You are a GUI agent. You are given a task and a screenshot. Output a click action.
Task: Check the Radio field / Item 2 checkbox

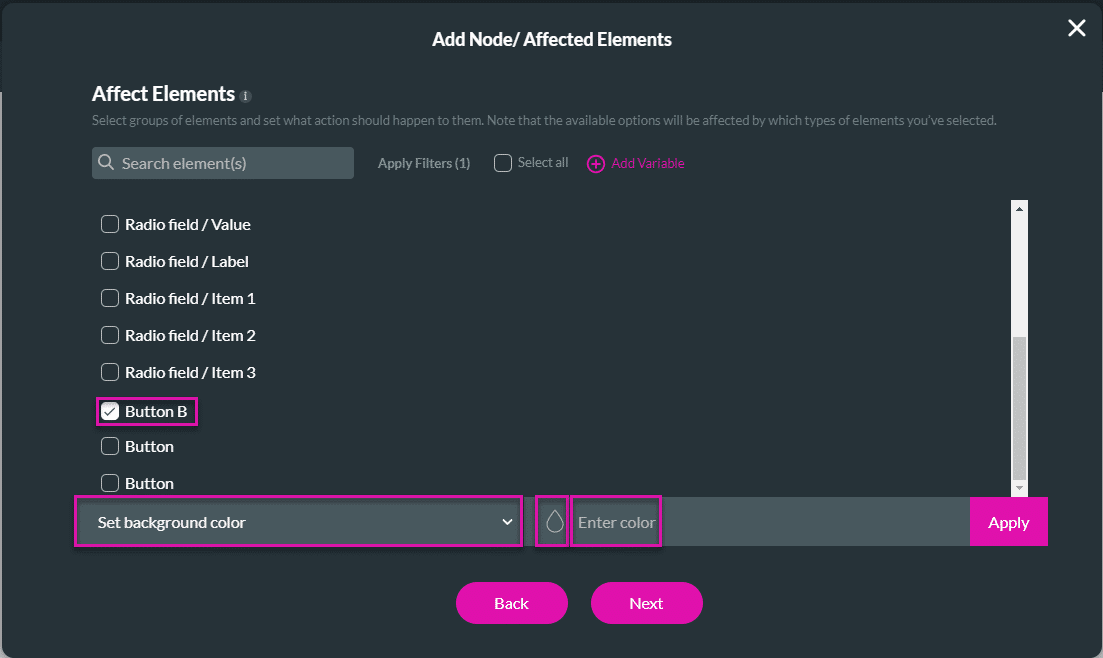(x=110, y=335)
